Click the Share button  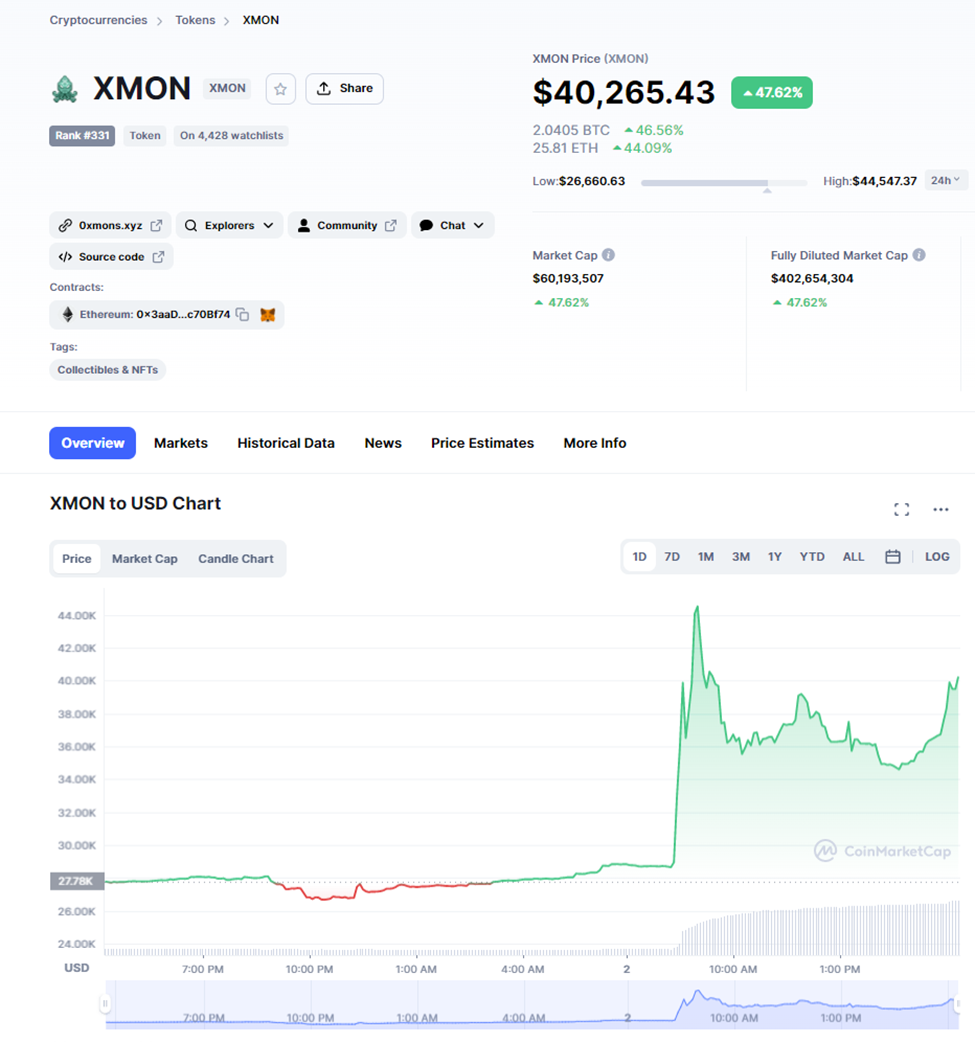[x=344, y=88]
